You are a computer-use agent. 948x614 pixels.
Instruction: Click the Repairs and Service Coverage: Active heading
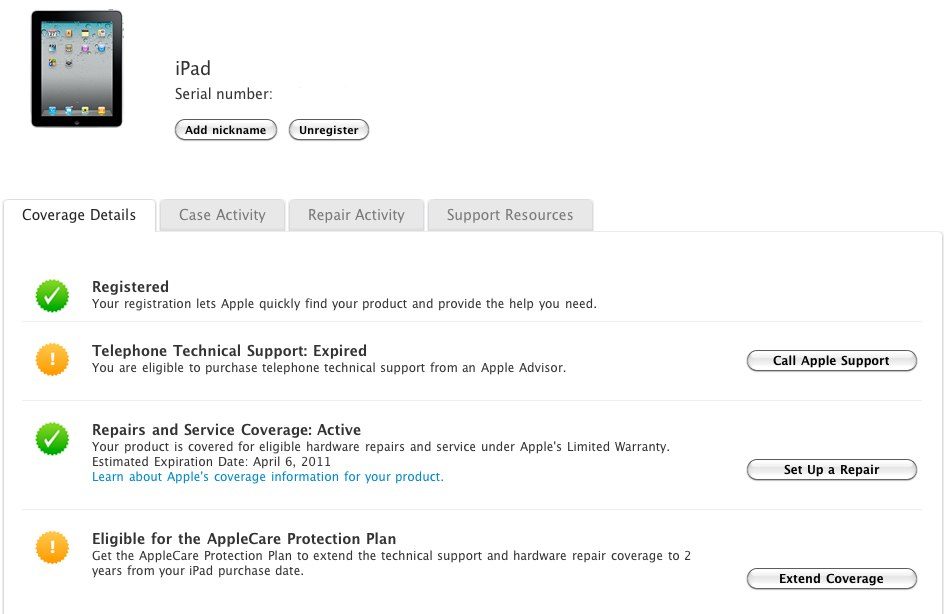226,430
